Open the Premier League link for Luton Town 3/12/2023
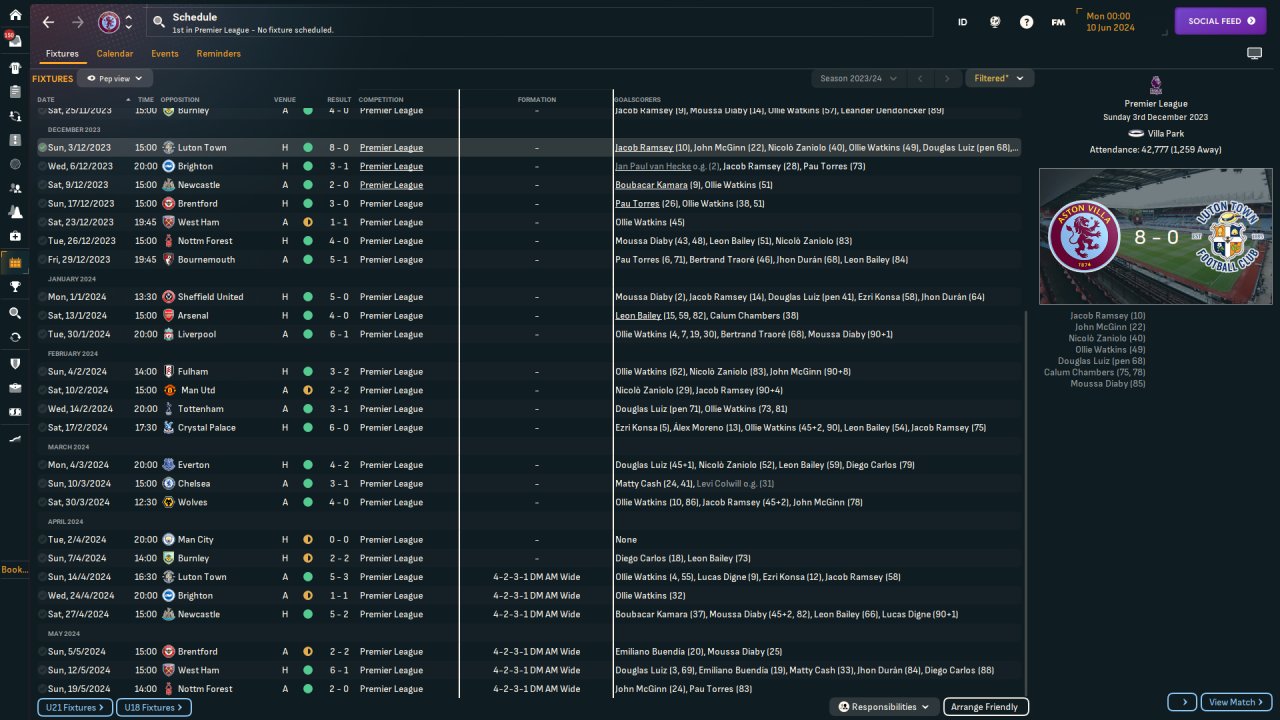 tap(391, 148)
